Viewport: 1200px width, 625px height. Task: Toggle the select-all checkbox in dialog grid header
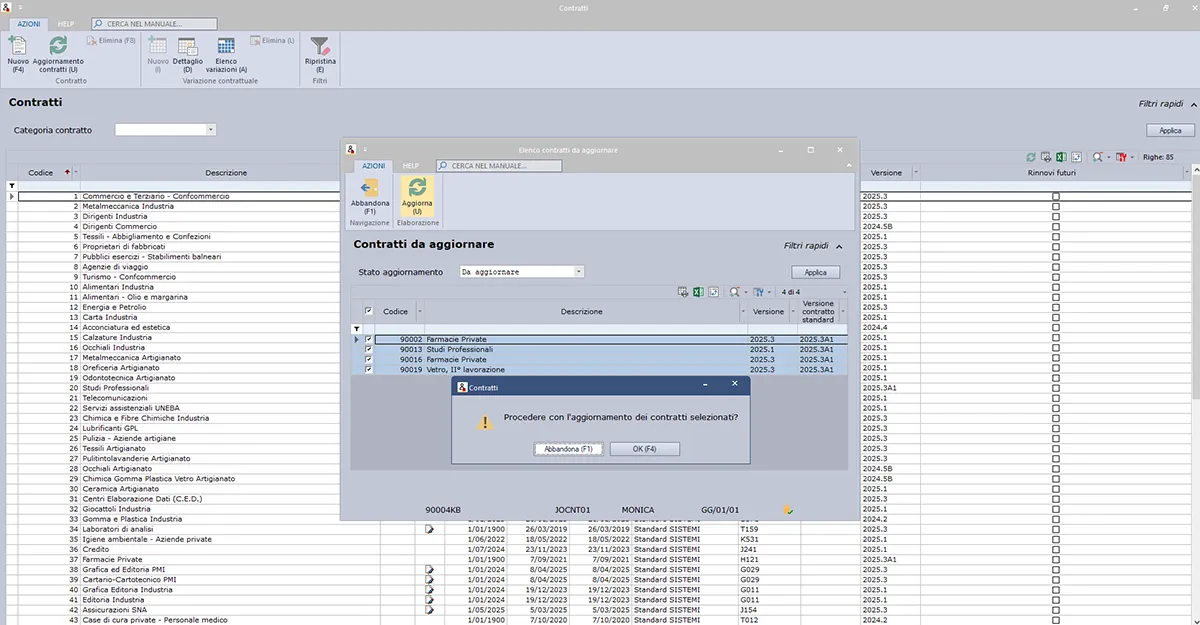(x=369, y=311)
